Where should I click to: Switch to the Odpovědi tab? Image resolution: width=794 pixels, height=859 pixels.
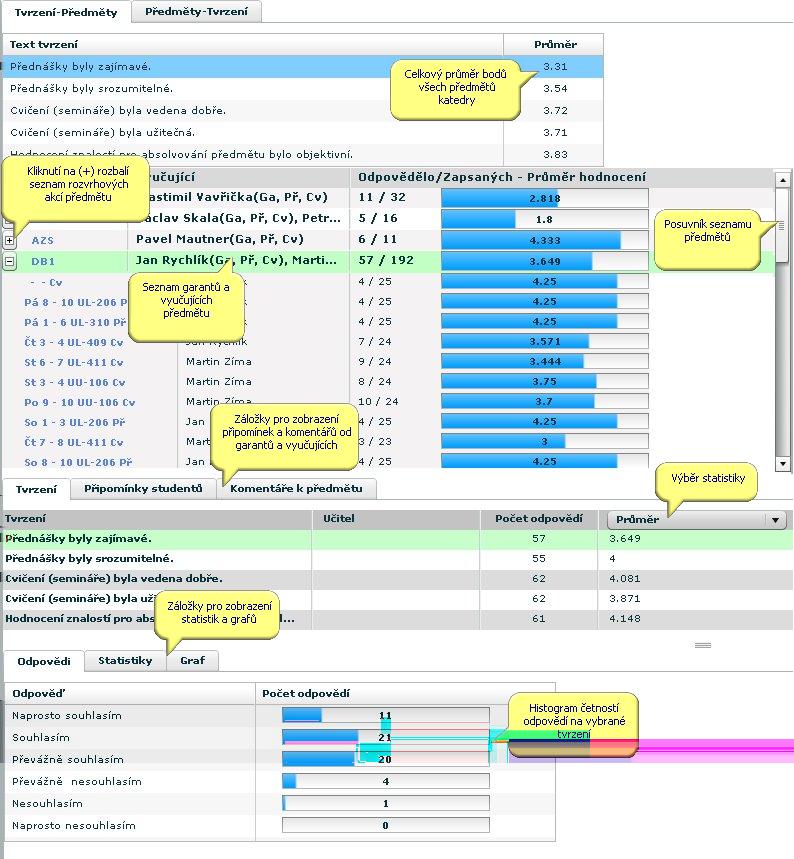(x=44, y=661)
